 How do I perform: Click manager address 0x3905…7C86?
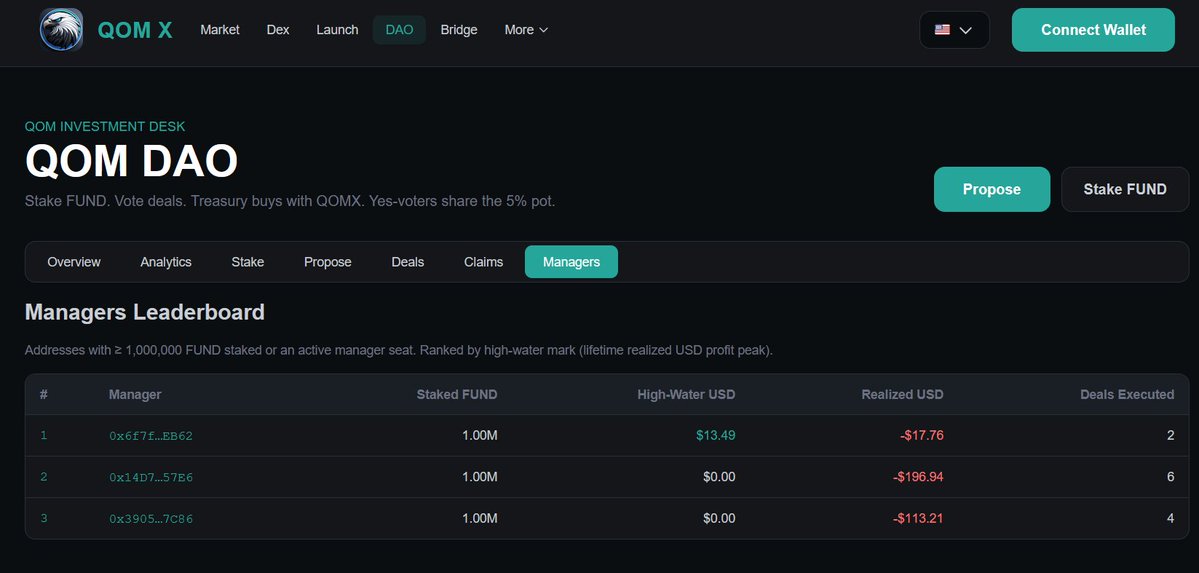pyautogui.click(x=151, y=519)
